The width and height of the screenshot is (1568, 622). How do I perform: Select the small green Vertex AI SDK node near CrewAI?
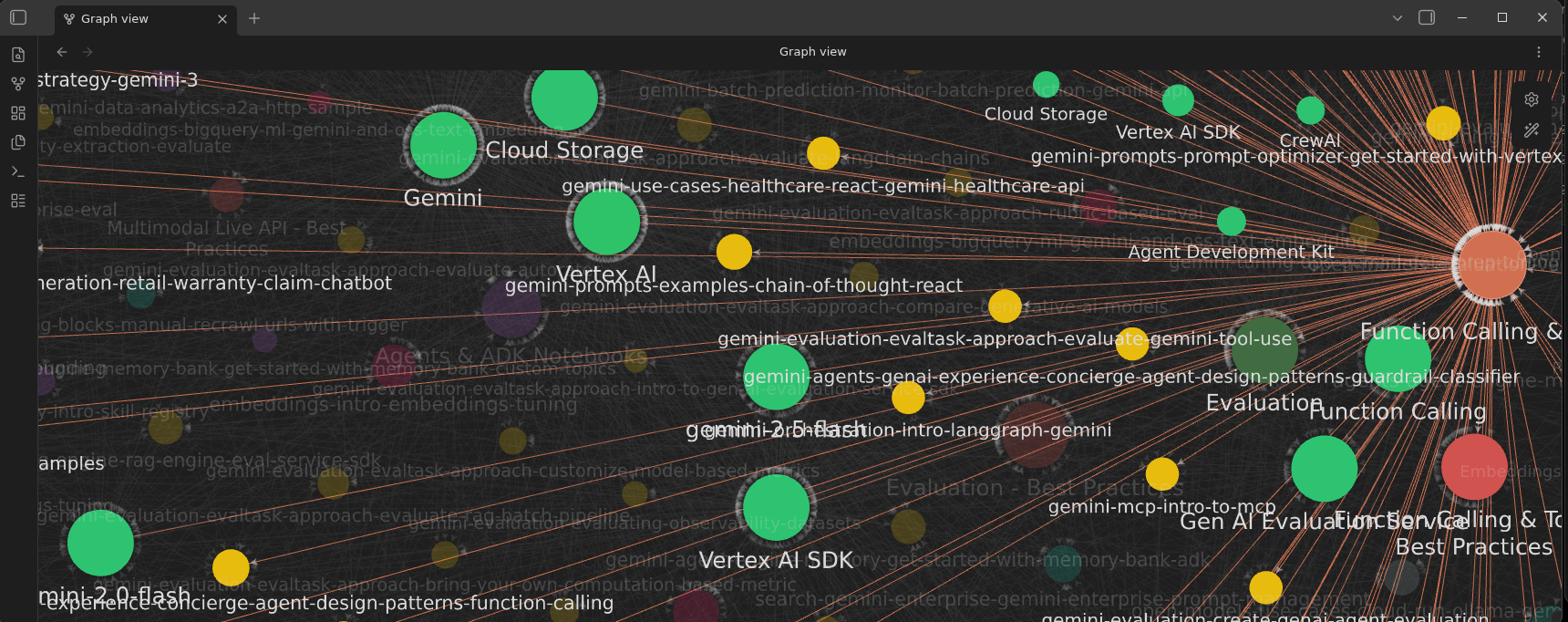tap(1178, 100)
